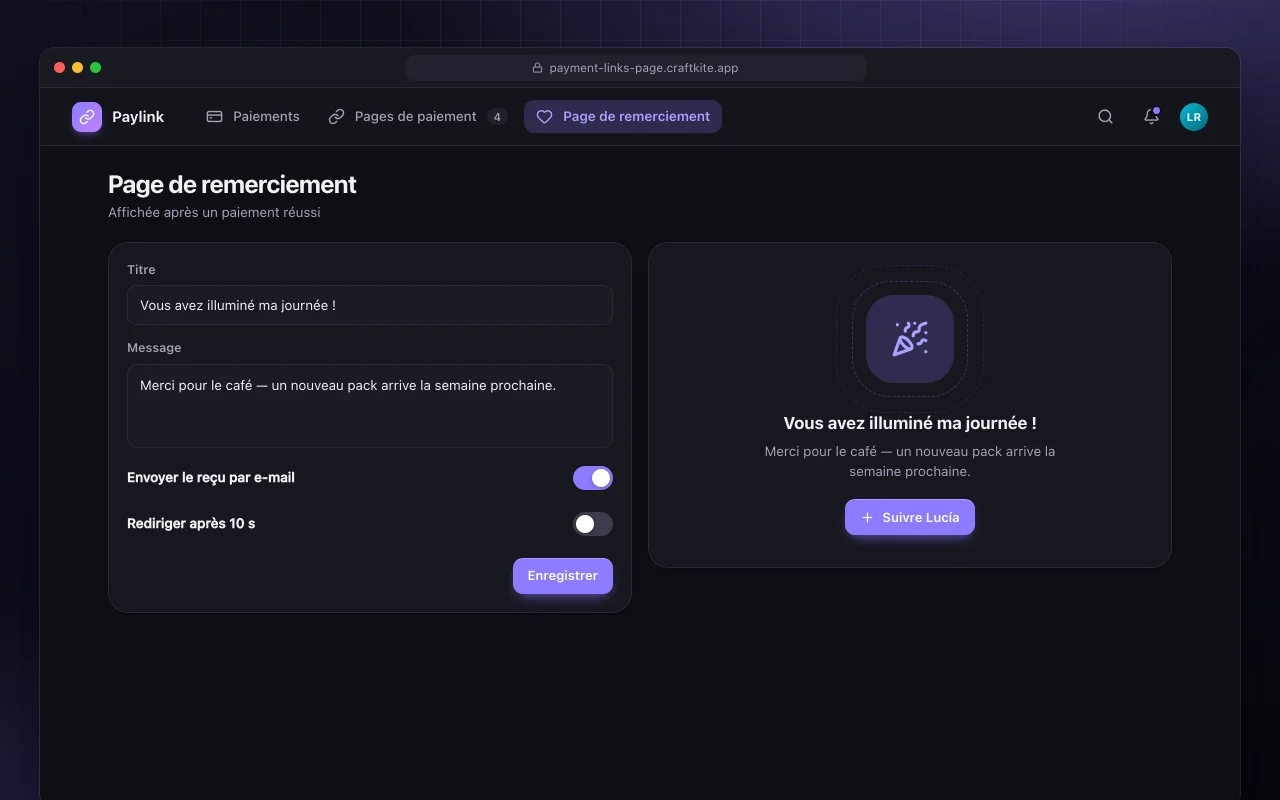The height and width of the screenshot is (800, 1280).
Task: Open the LR user avatar
Action: pyautogui.click(x=1194, y=117)
